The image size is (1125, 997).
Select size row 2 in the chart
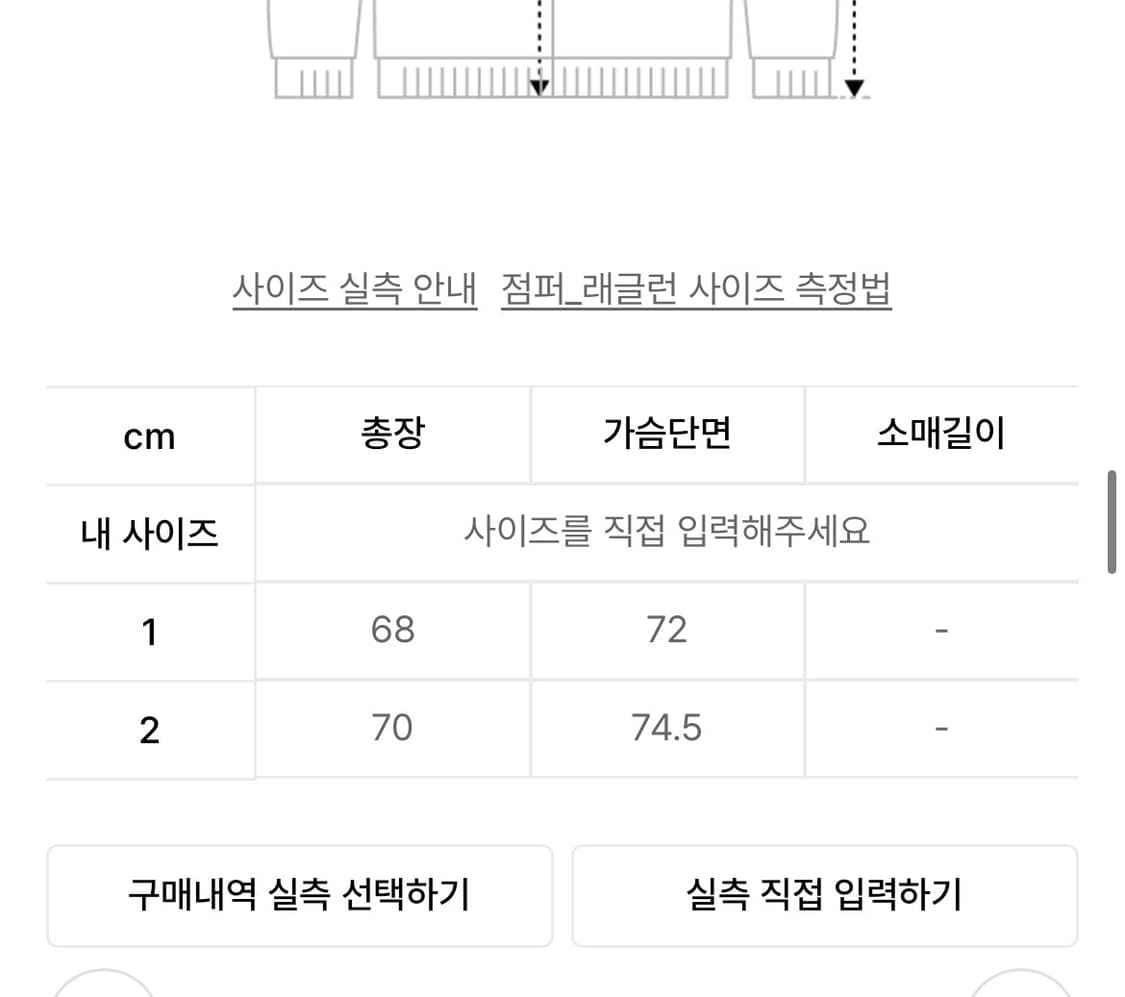click(x=149, y=729)
